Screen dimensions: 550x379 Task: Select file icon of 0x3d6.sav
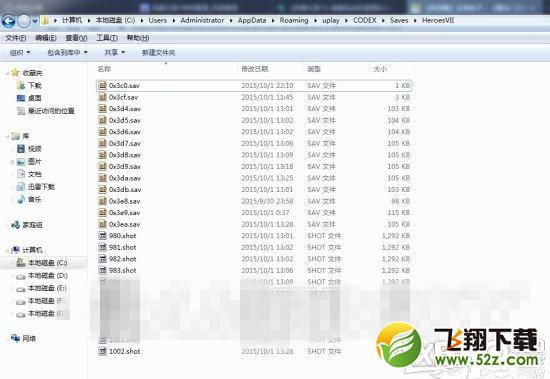pyautogui.click(x=102, y=132)
